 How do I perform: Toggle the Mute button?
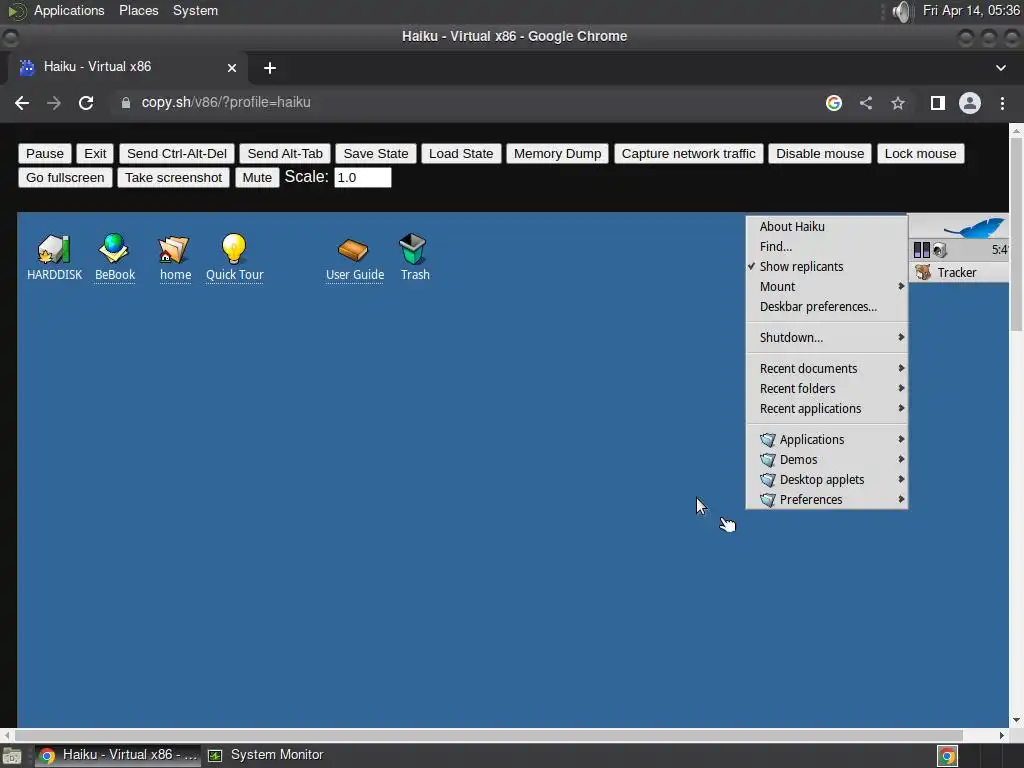[257, 178]
